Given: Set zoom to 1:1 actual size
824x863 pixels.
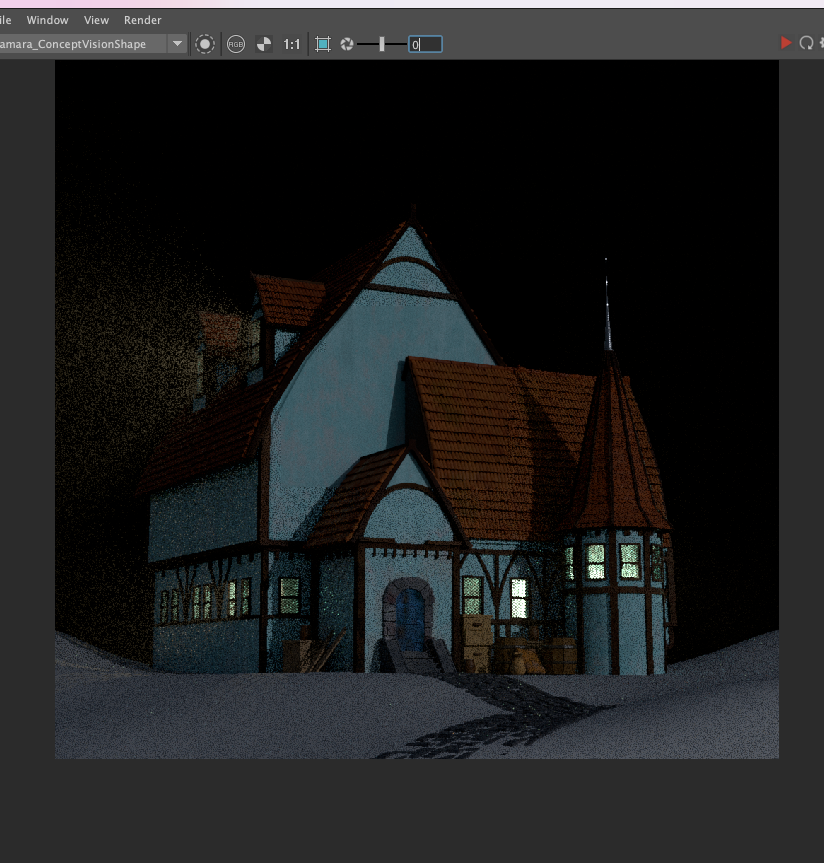Looking at the screenshot, I should pos(292,44).
